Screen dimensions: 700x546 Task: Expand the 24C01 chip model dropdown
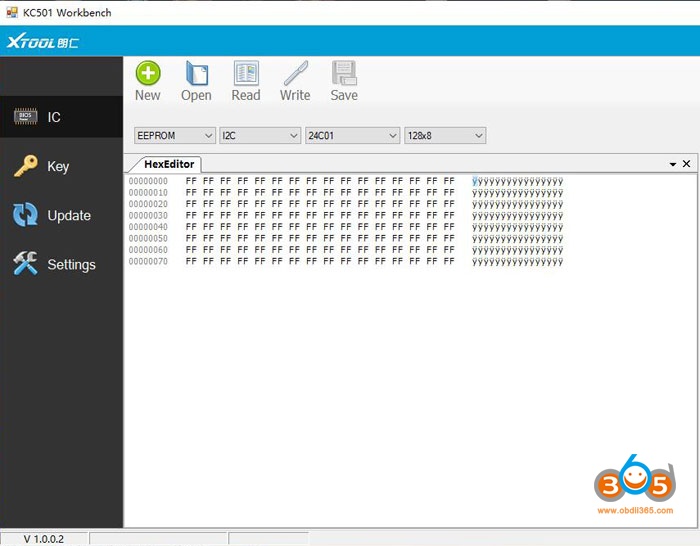click(x=352, y=135)
